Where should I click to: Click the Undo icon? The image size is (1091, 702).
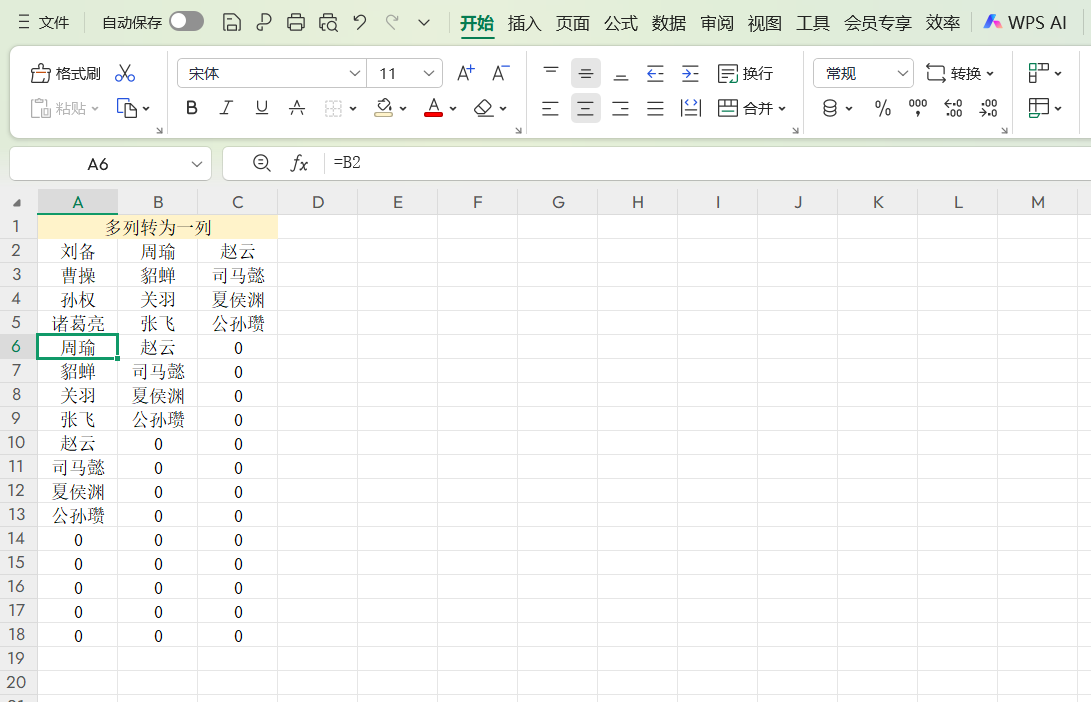pos(359,22)
